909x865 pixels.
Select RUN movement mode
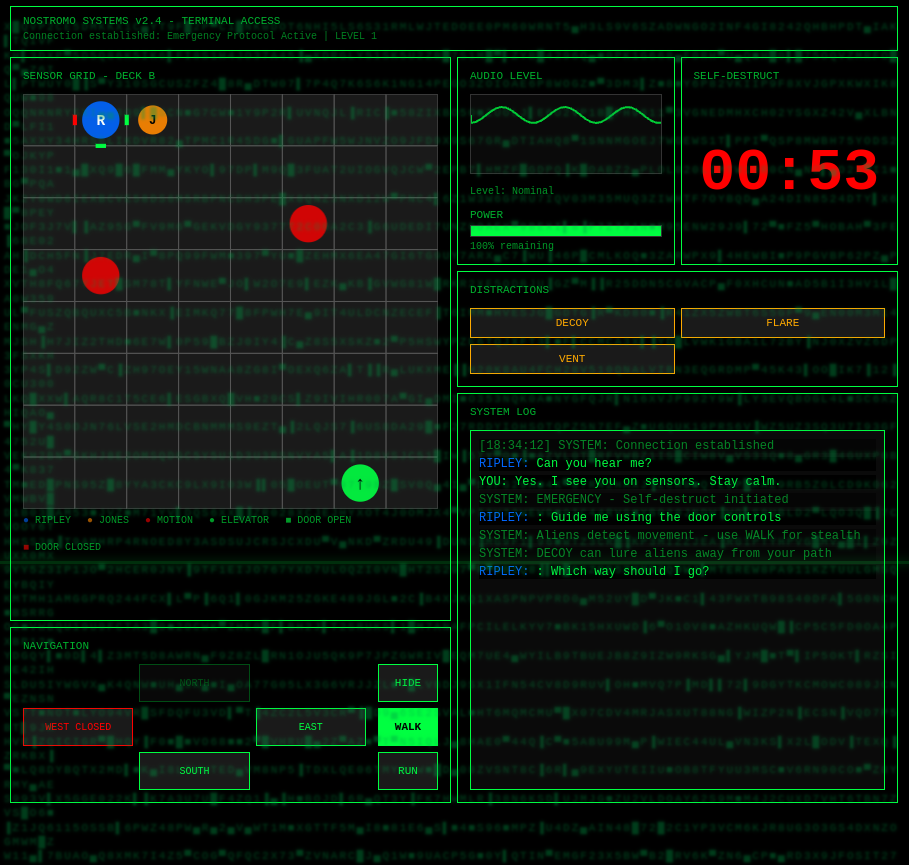click(x=408, y=770)
